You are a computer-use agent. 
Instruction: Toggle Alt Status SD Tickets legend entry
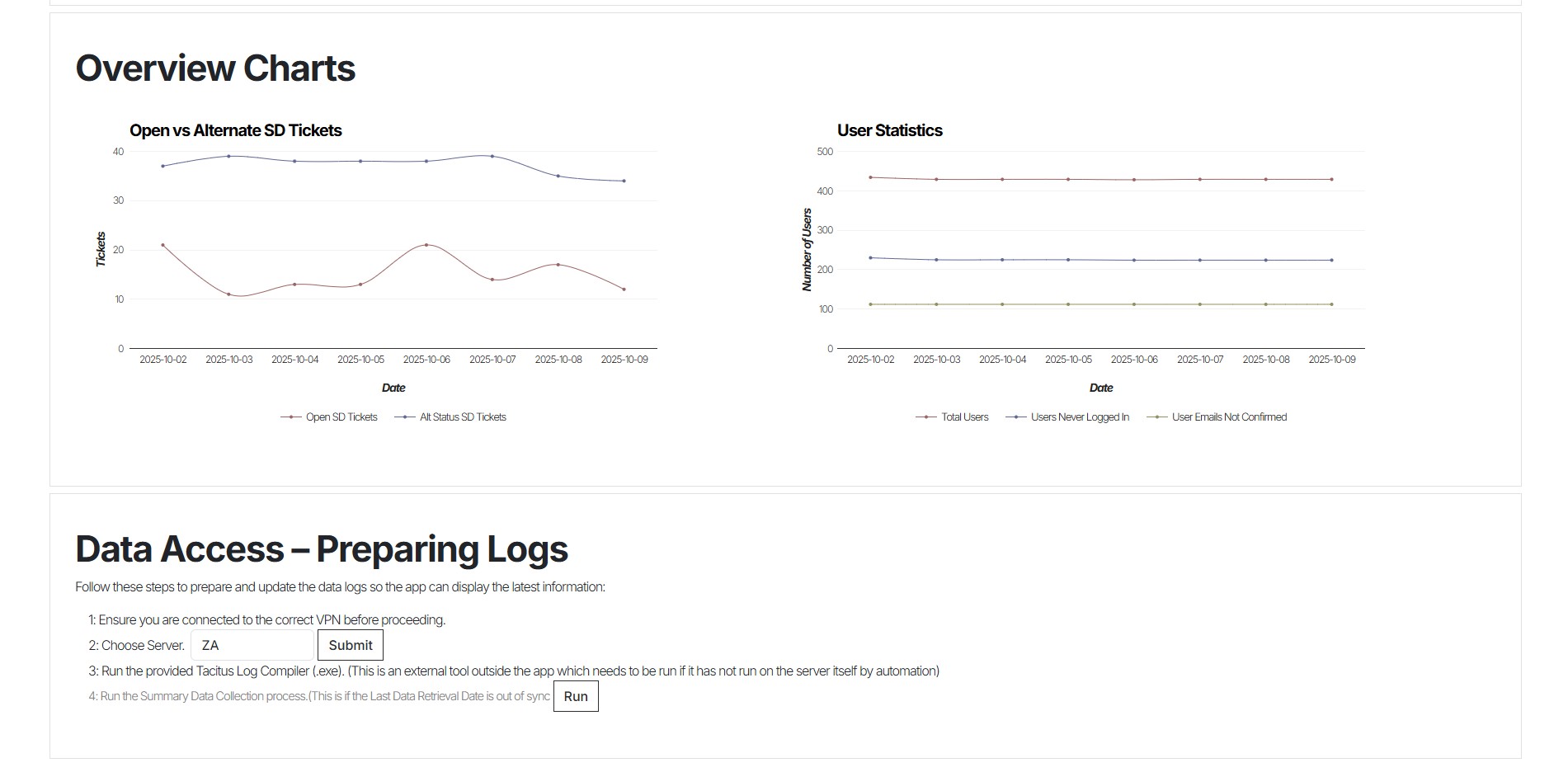coord(450,417)
